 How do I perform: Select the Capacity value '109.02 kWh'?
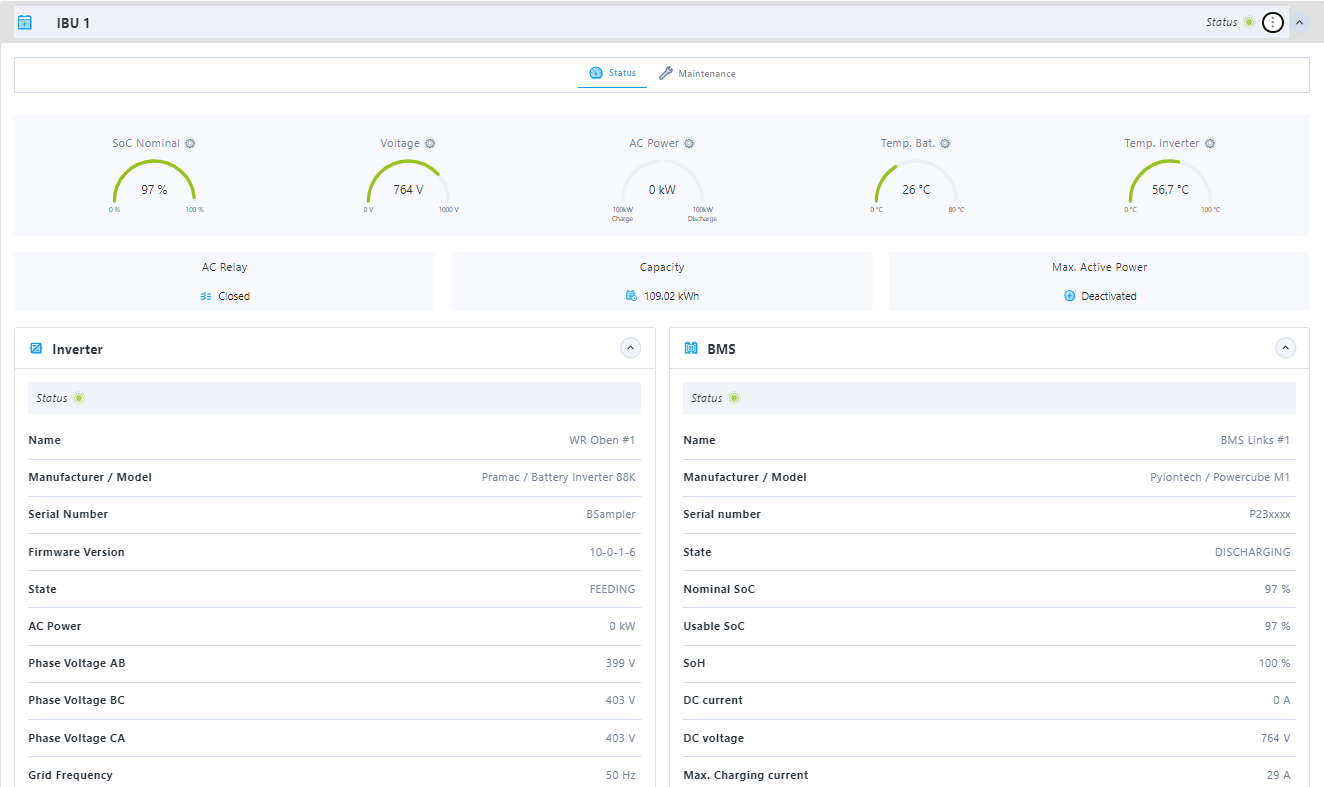[671, 296]
